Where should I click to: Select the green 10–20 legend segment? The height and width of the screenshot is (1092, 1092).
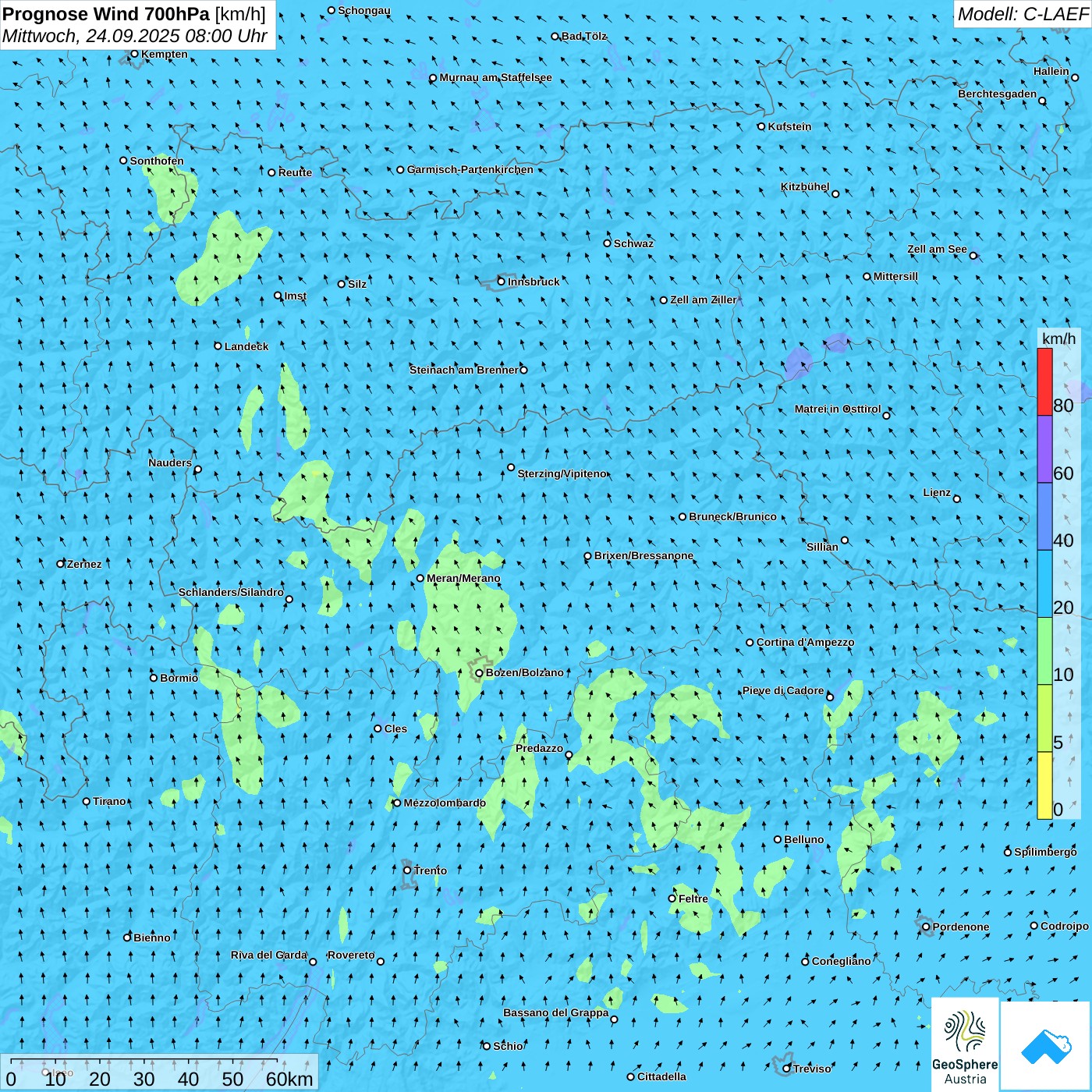tap(1044, 651)
